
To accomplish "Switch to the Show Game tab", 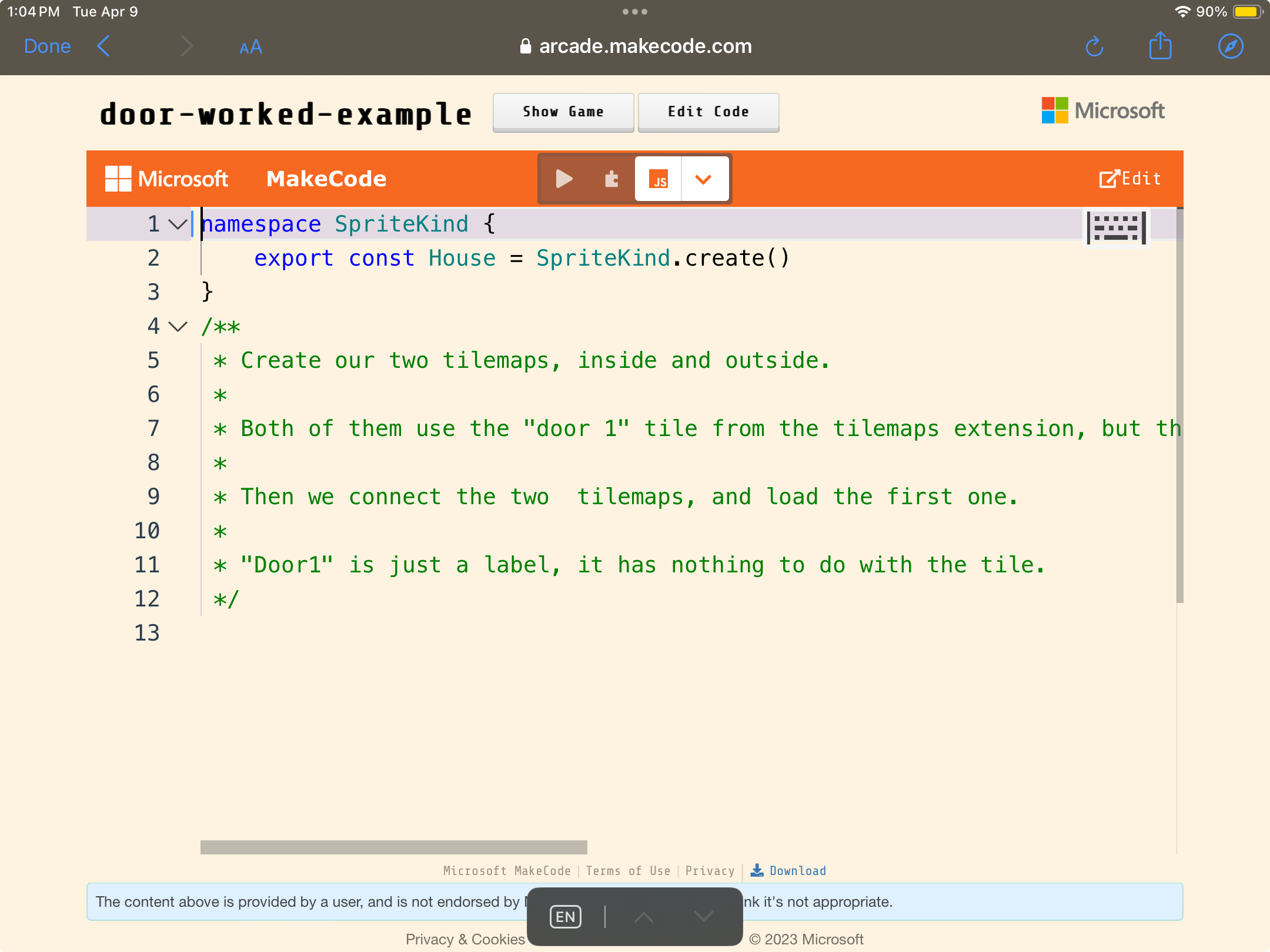I will pyautogui.click(x=563, y=112).
